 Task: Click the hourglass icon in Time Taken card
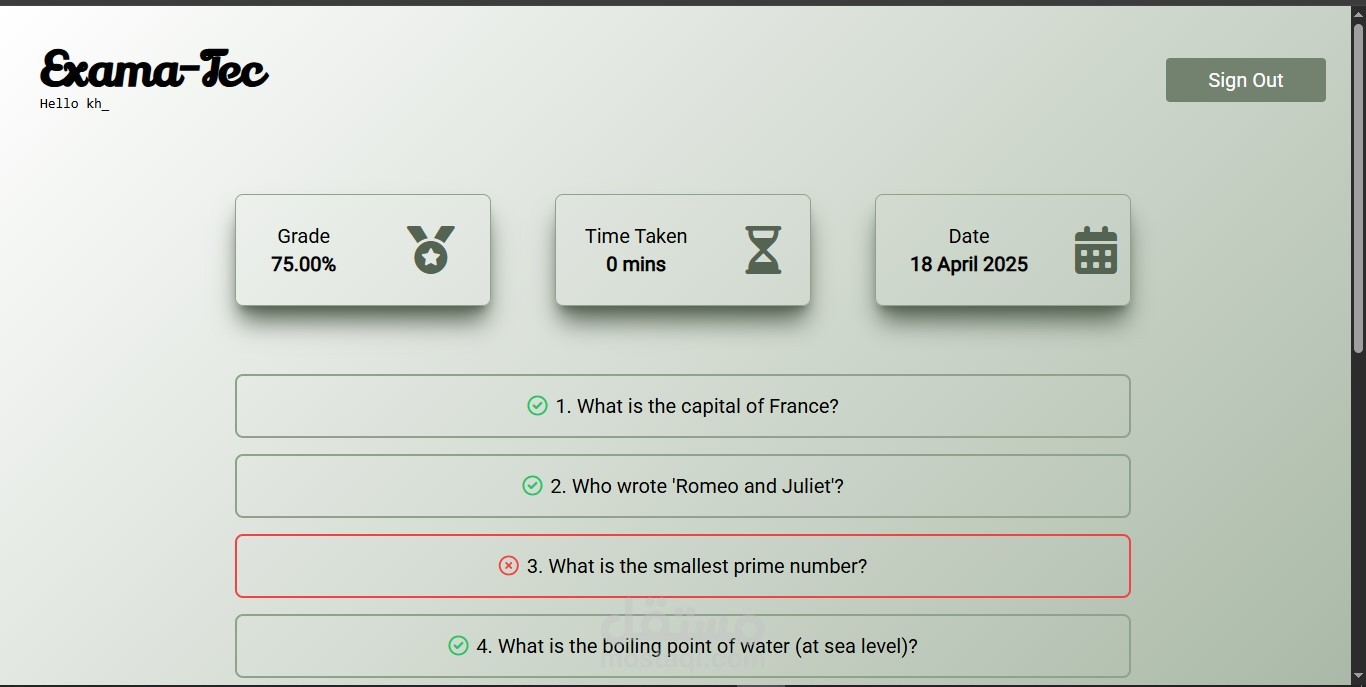[x=763, y=249]
